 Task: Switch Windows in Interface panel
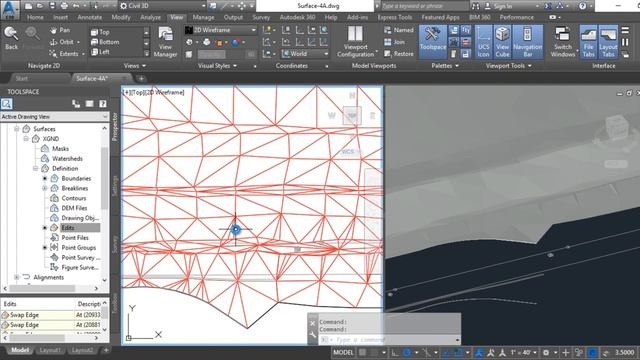pos(562,42)
